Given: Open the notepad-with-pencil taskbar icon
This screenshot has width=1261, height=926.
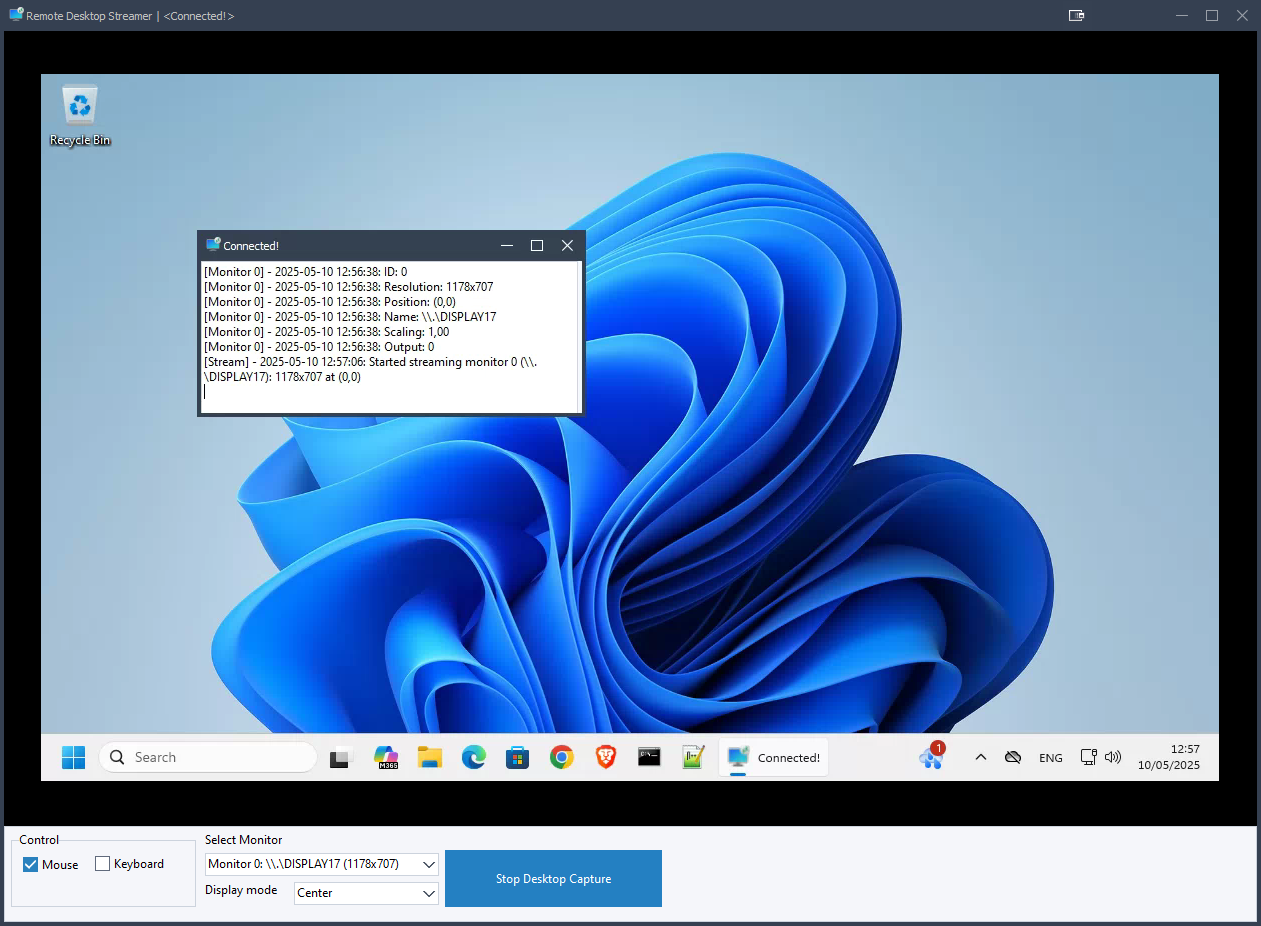Looking at the screenshot, I should pos(694,758).
